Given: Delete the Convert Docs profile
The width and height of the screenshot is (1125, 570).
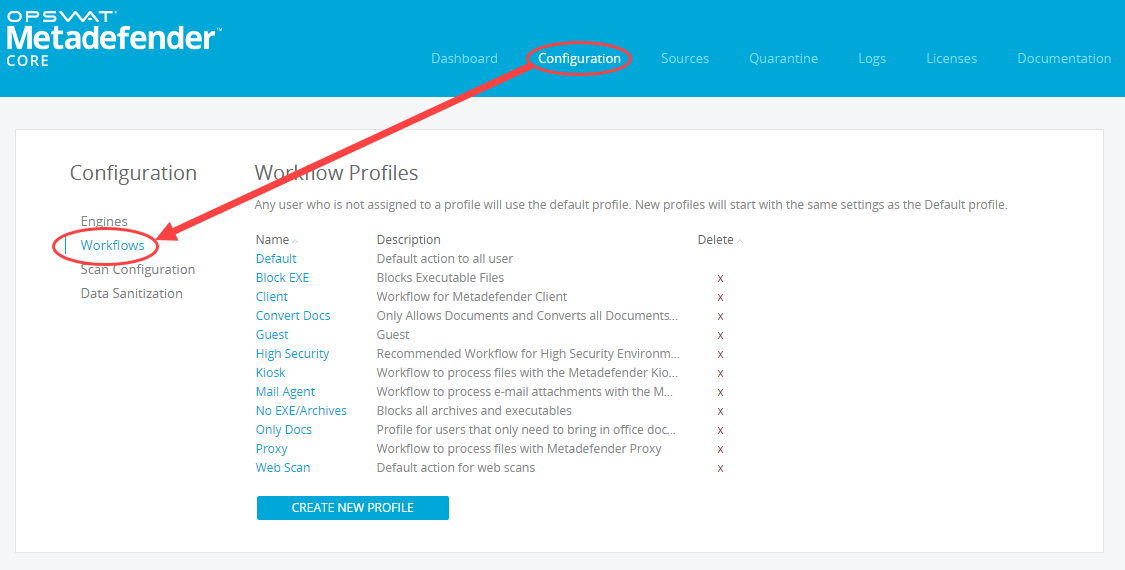Looking at the screenshot, I should click(x=720, y=317).
